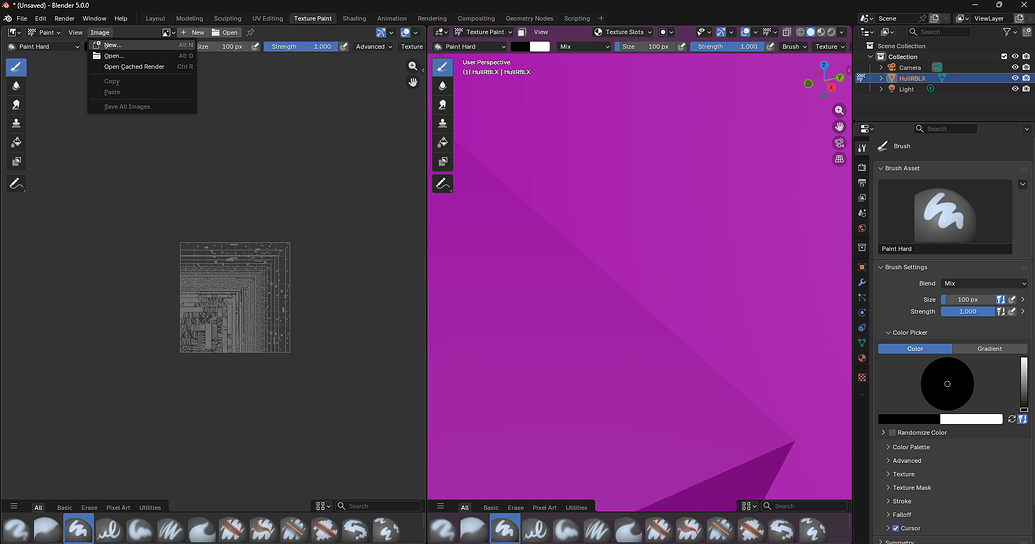Select the Fill bucket tool in the 3D viewport
The height and width of the screenshot is (544, 1035).
click(442, 142)
